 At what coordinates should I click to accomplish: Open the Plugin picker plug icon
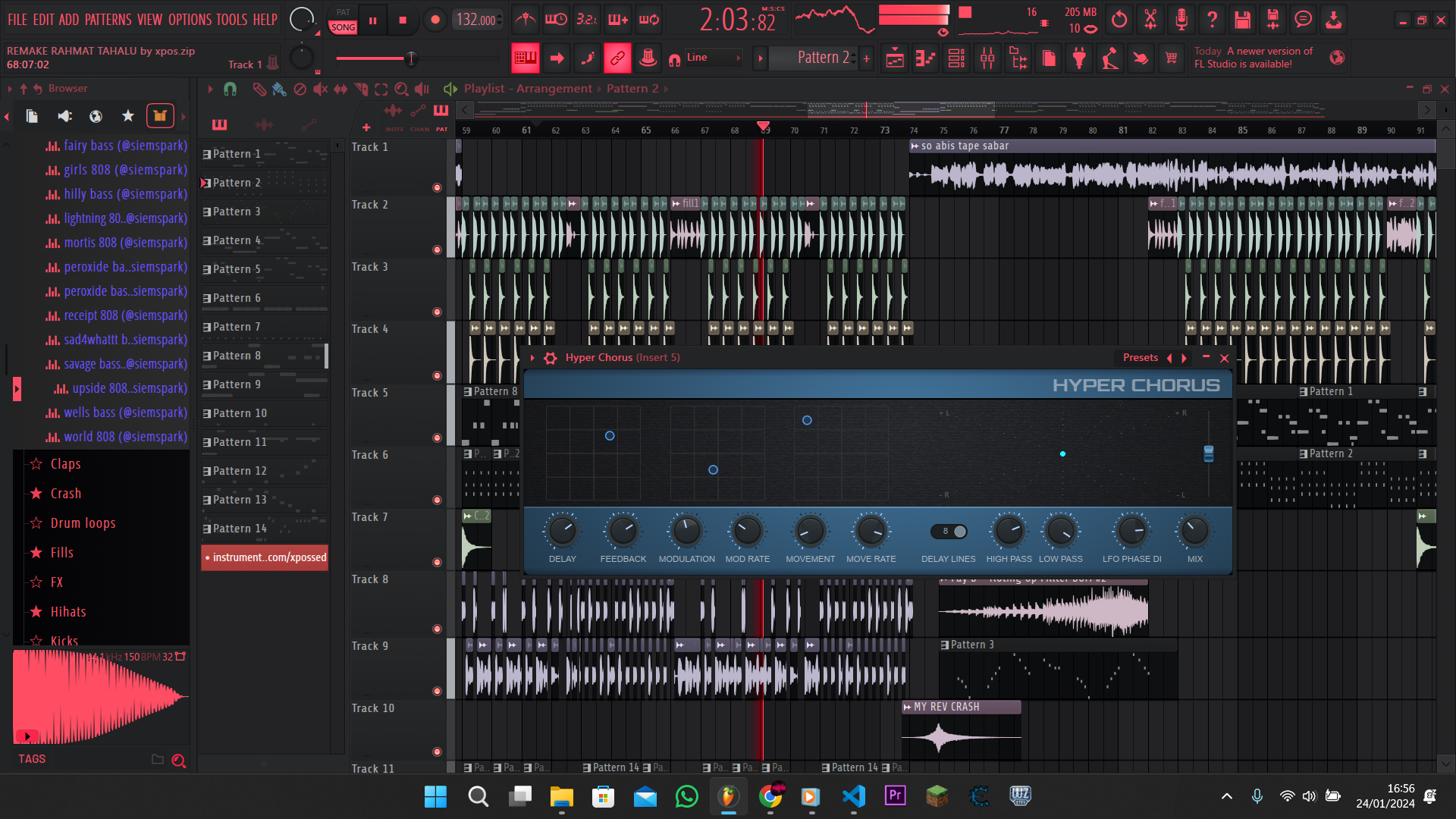click(1079, 58)
